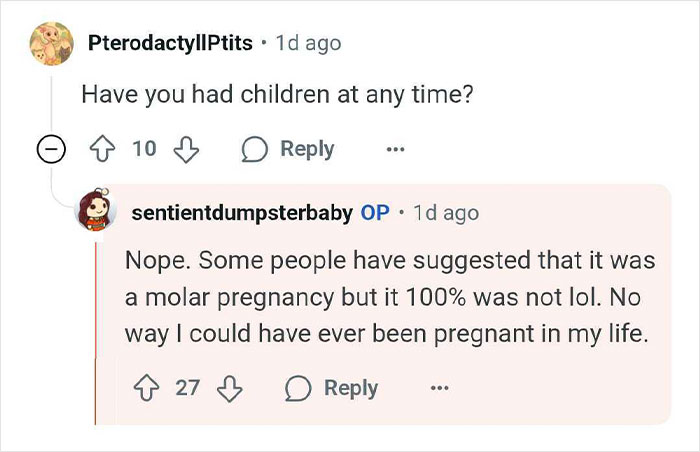700x452 pixels.
Task: Open three-dot menu on sentientdumpsterbaby's reply
Action: pyautogui.click(x=440, y=388)
